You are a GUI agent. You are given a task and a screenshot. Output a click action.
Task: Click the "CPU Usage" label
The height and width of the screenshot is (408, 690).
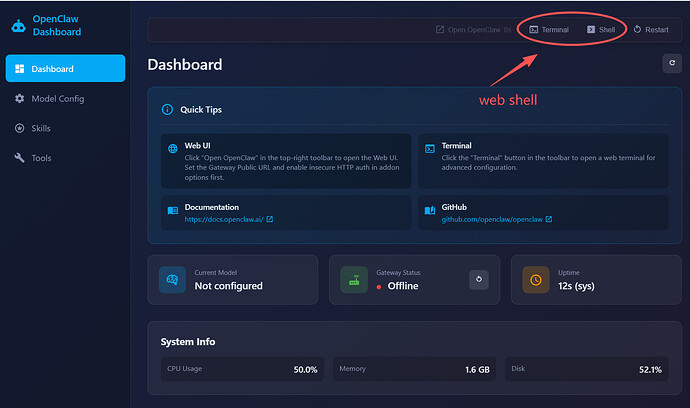point(184,368)
